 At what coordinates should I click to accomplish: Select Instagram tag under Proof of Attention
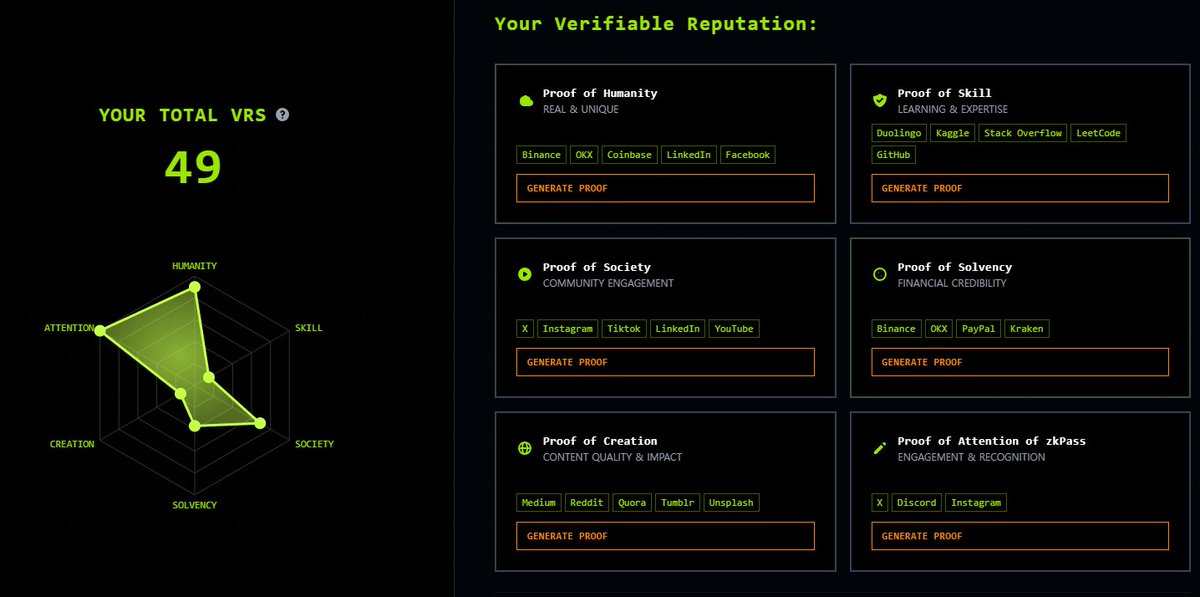[976, 503]
